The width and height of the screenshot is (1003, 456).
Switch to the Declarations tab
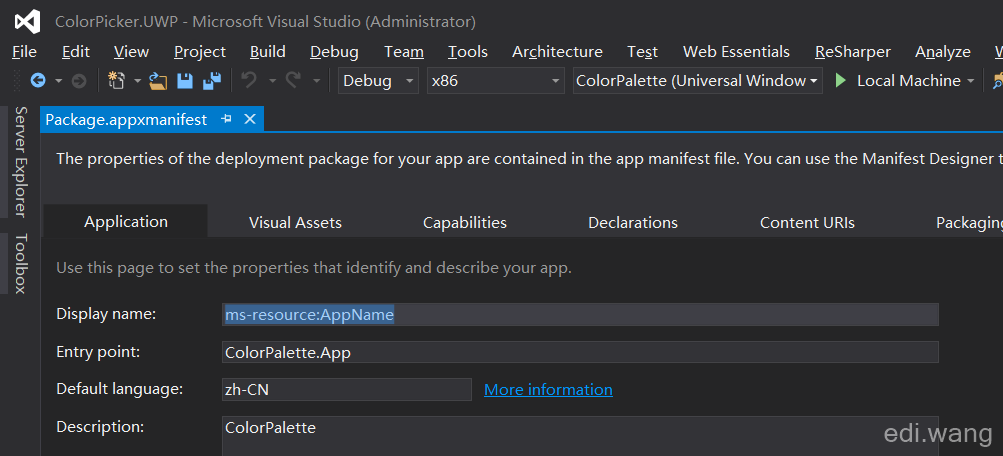[x=633, y=223]
